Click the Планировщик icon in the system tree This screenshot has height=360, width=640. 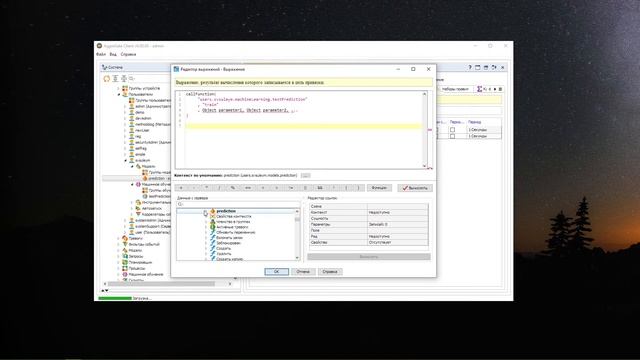coord(125,262)
